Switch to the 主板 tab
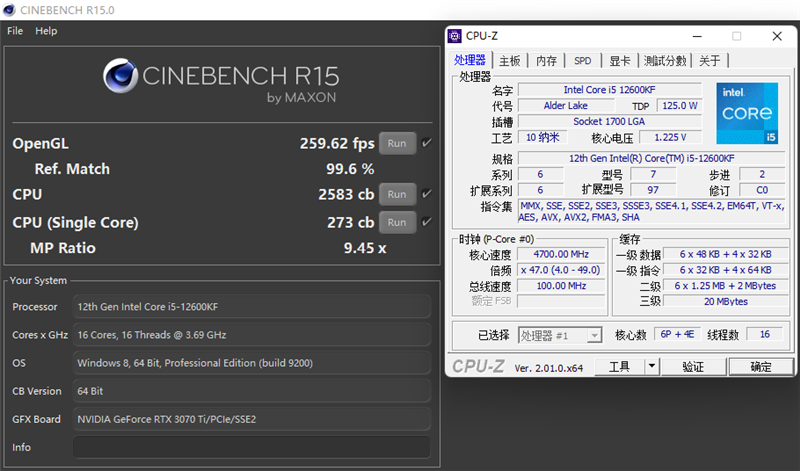This screenshot has width=800, height=471. (510, 61)
